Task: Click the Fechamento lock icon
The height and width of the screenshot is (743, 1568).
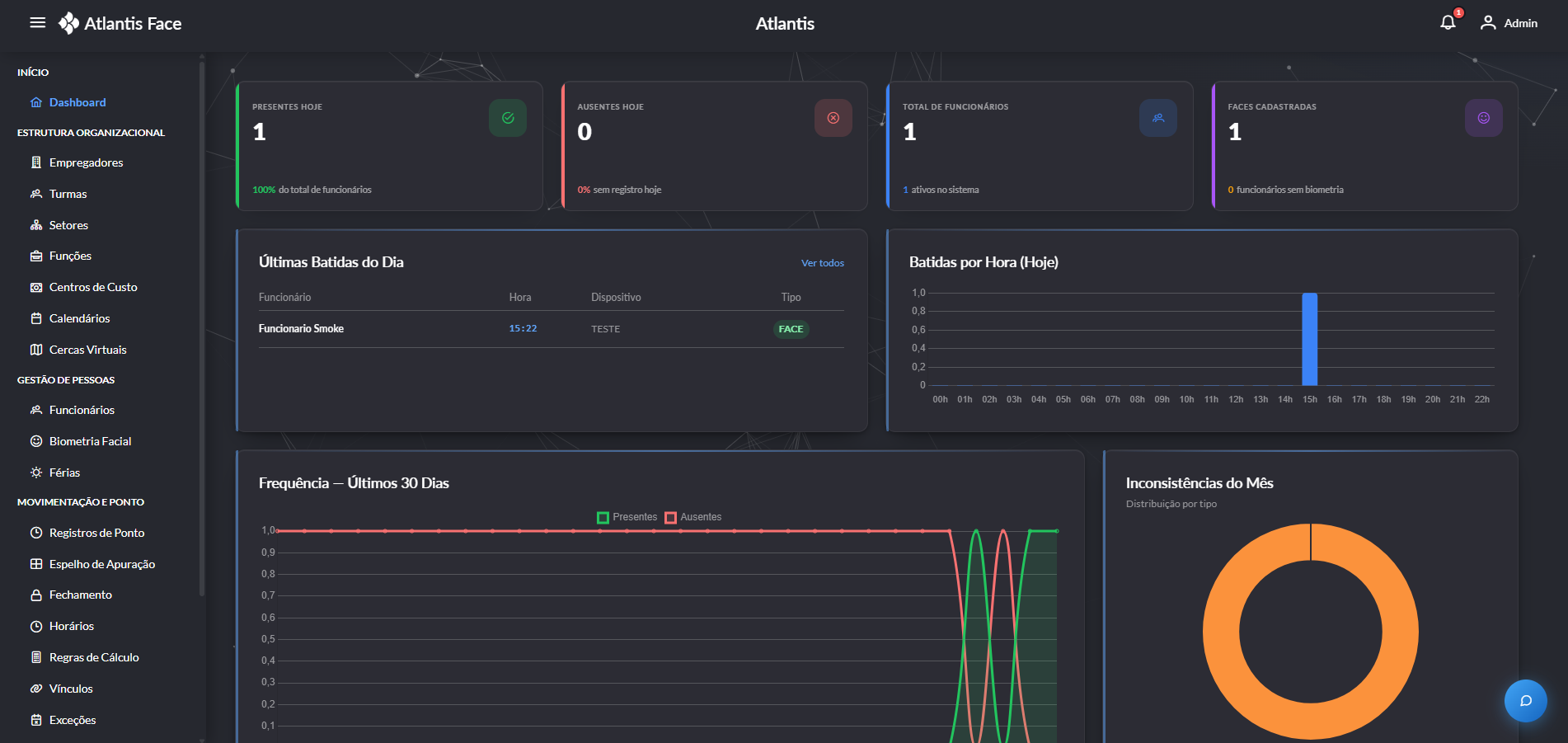Action: (x=36, y=595)
